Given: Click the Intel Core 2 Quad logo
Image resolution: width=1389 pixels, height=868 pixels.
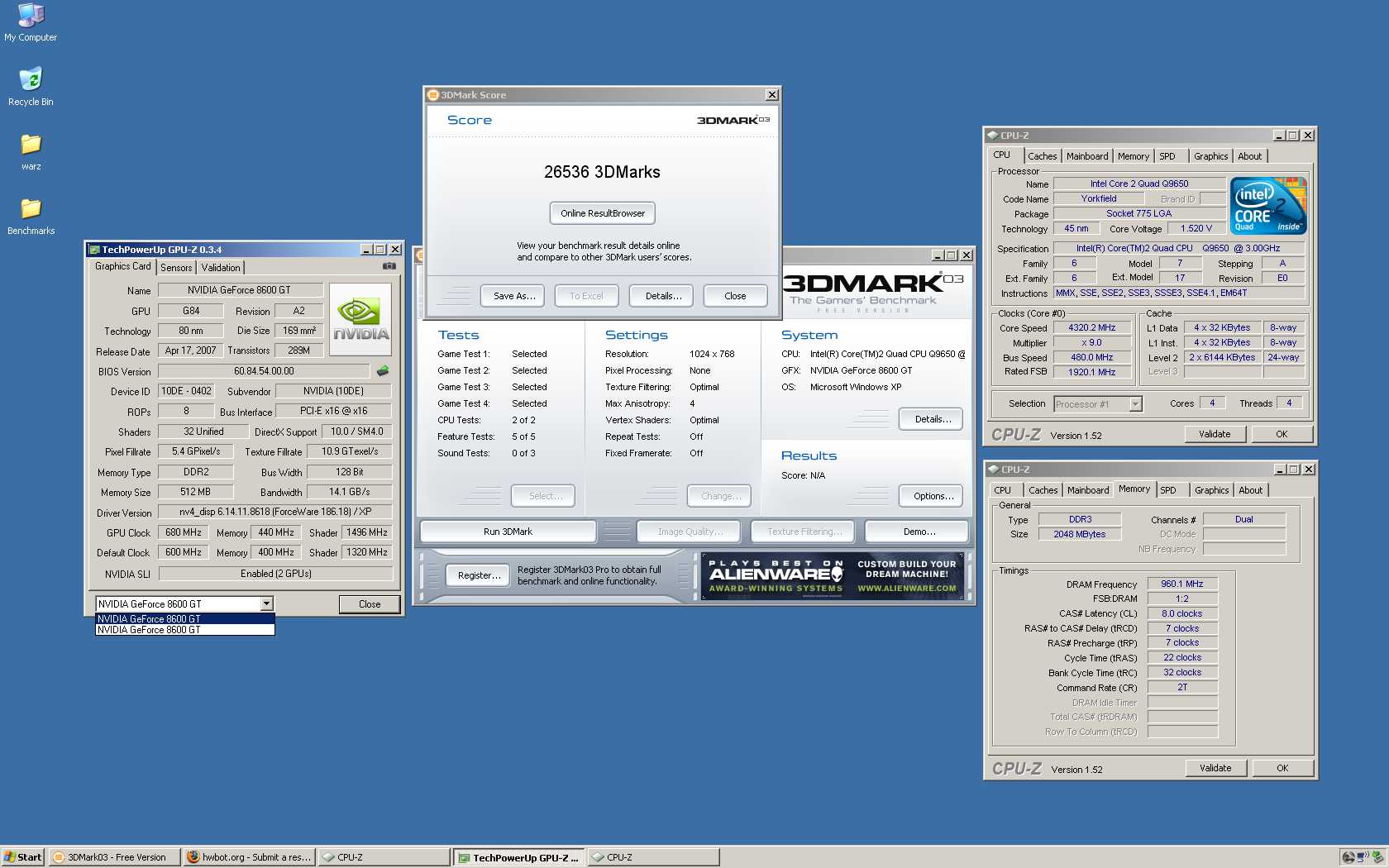Looking at the screenshot, I should click(1268, 206).
